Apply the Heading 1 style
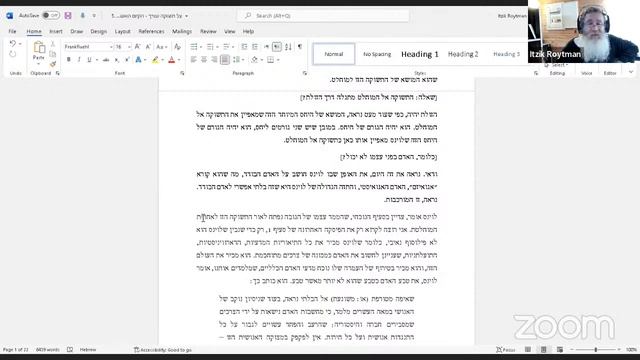This screenshot has height=360, width=640. pos(420,54)
